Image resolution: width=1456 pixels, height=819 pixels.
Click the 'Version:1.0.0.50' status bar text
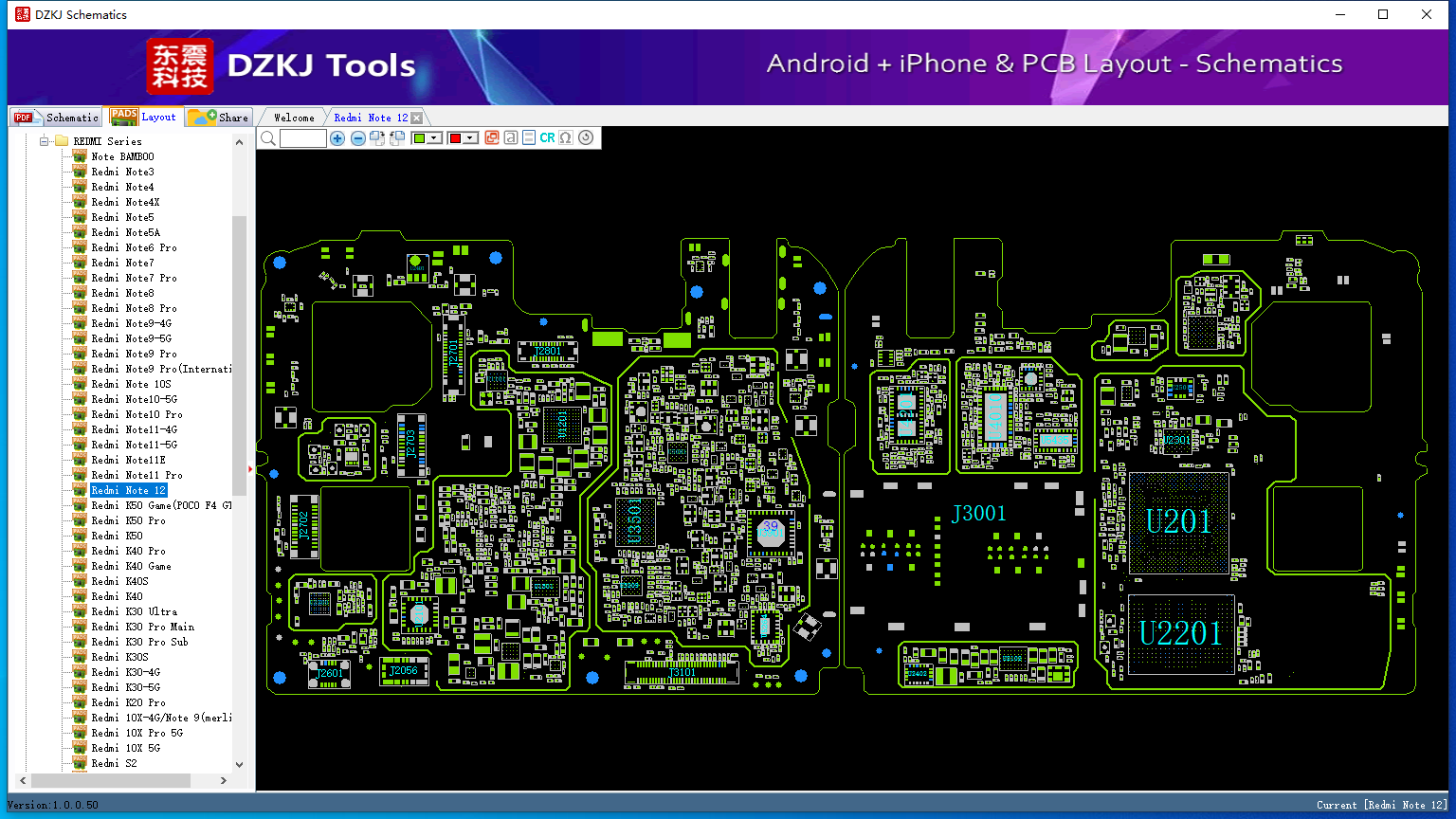(53, 805)
